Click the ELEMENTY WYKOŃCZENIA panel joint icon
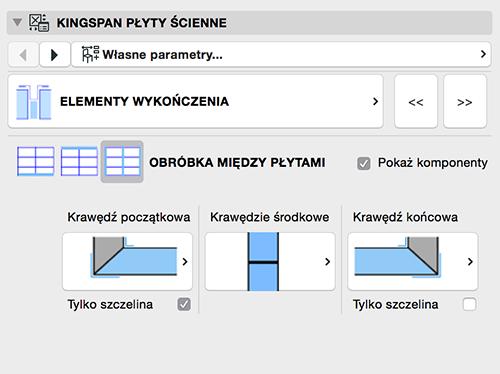Image resolution: width=500 pixels, height=374 pixels. click(x=34, y=102)
